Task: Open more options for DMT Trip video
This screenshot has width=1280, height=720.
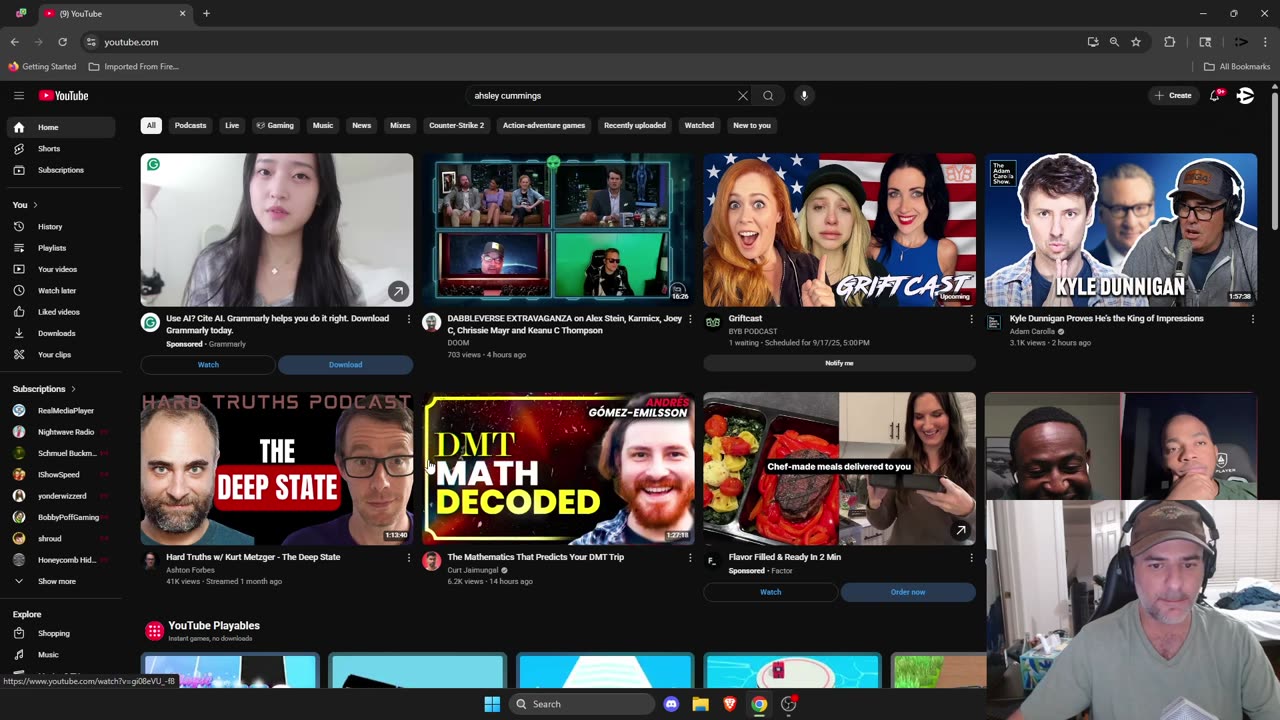Action: [x=690, y=558]
